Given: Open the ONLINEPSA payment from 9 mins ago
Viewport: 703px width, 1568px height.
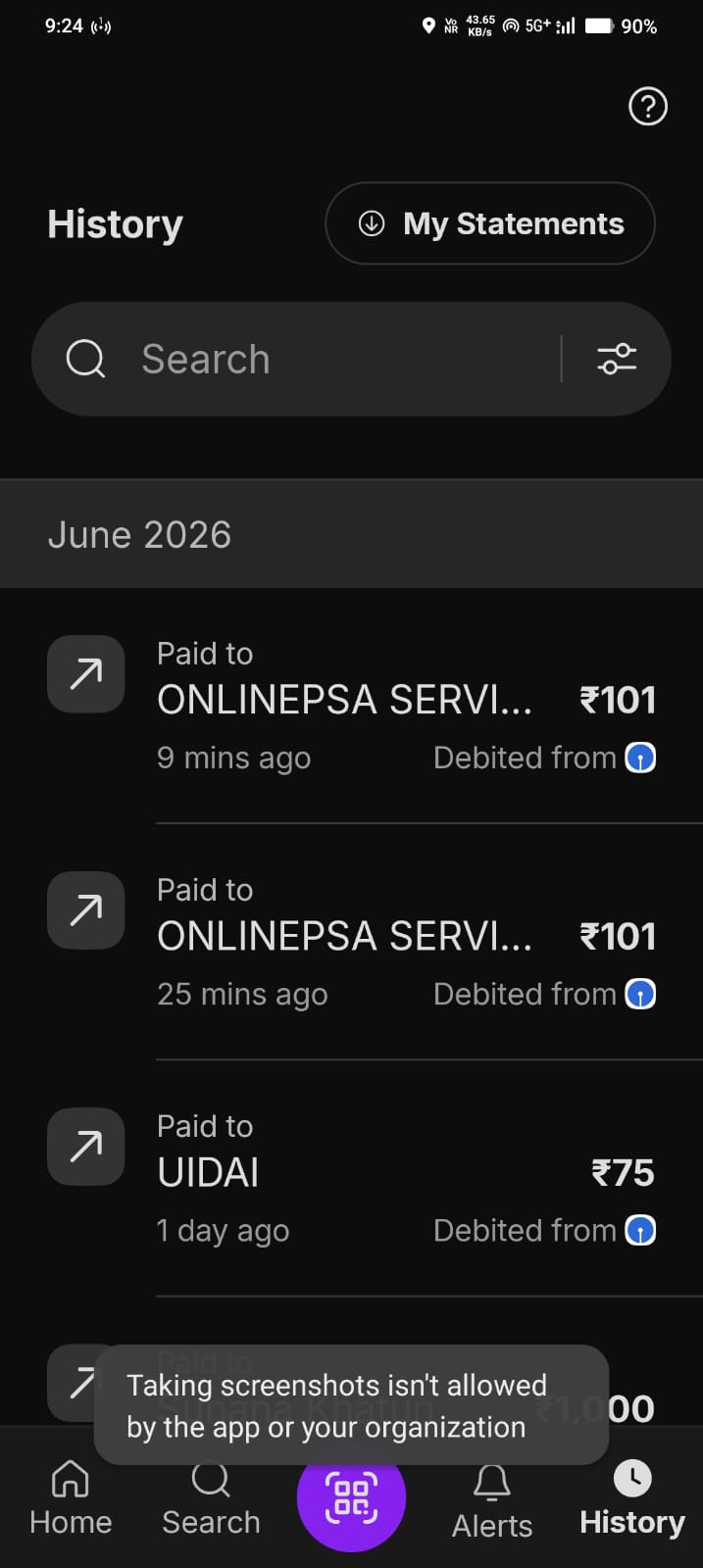Looking at the screenshot, I should pyautogui.click(x=351, y=706).
